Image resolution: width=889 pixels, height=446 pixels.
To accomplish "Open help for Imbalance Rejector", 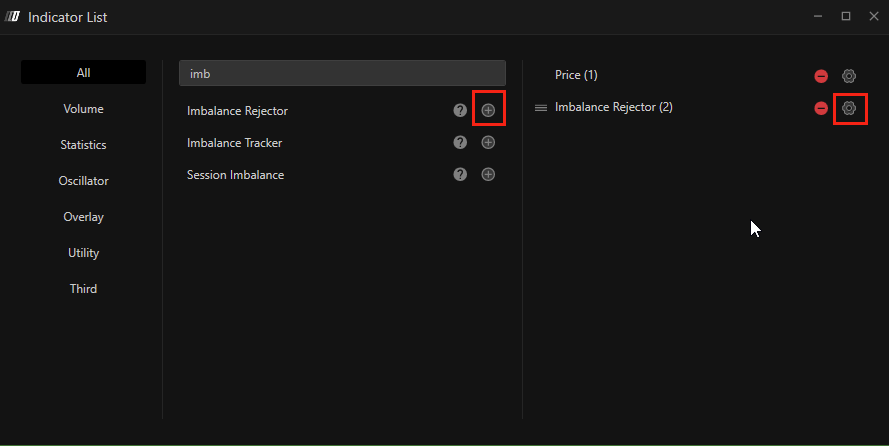I will point(460,110).
